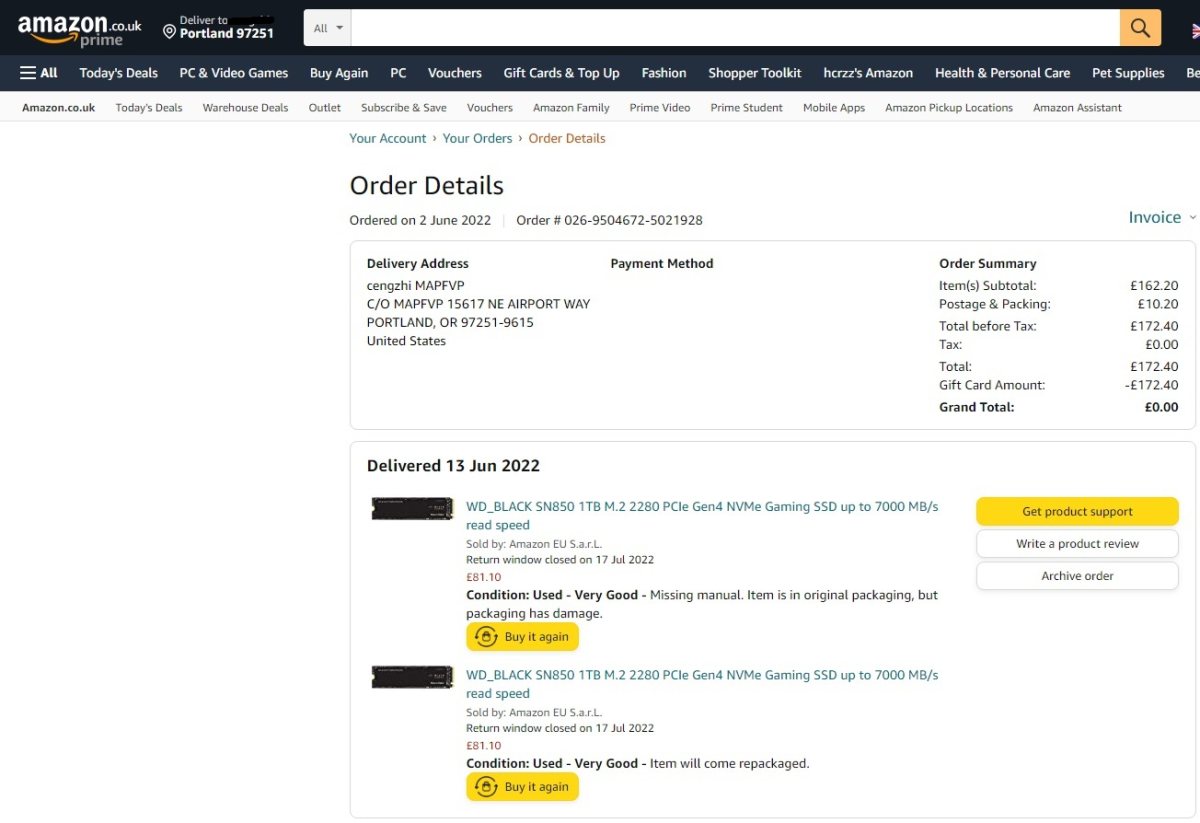Viewport: 1200px width, 823px height.
Task: Open Vouchers in the sub navigation
Action: pos(490,108)
